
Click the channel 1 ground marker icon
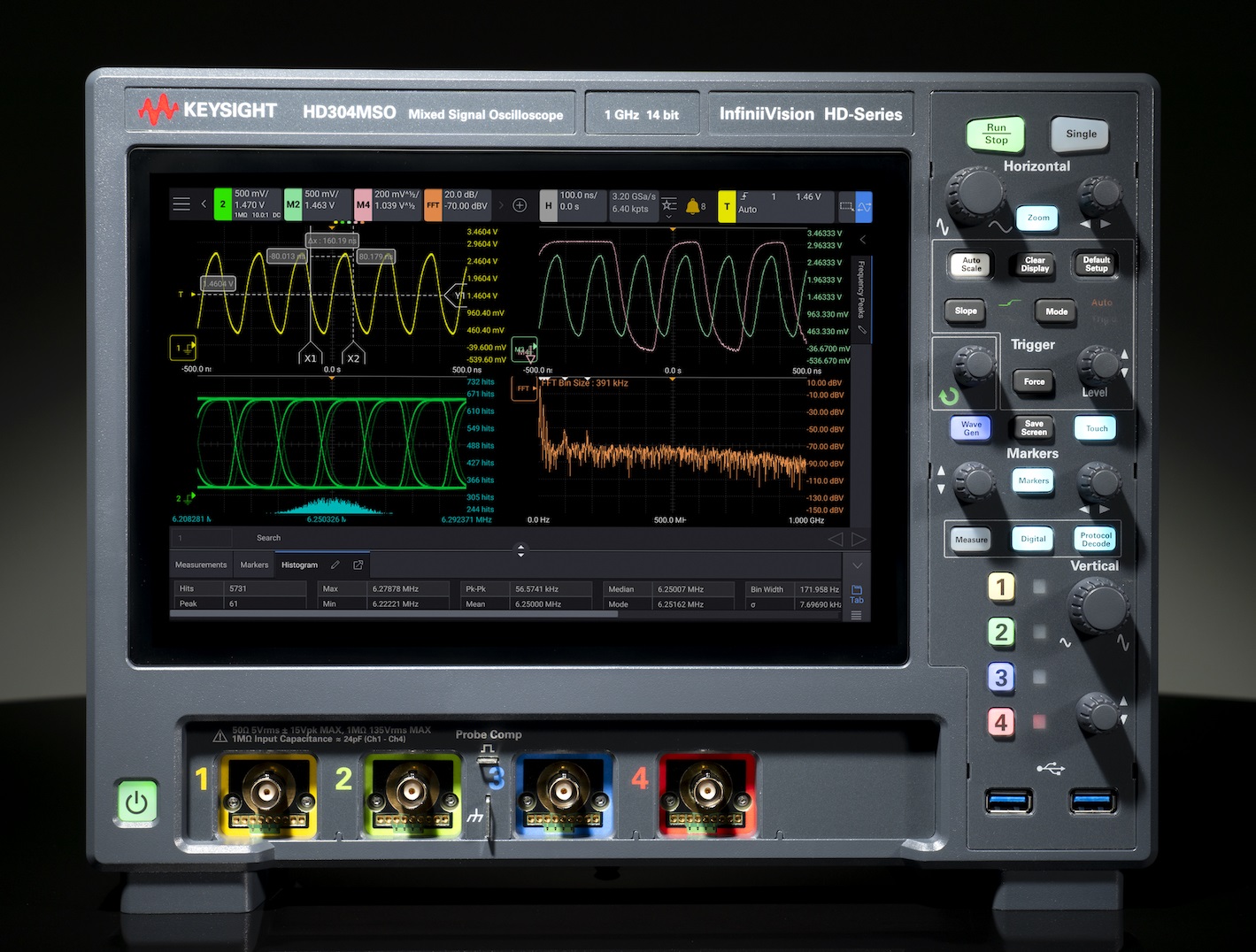(x=182, y=348)
